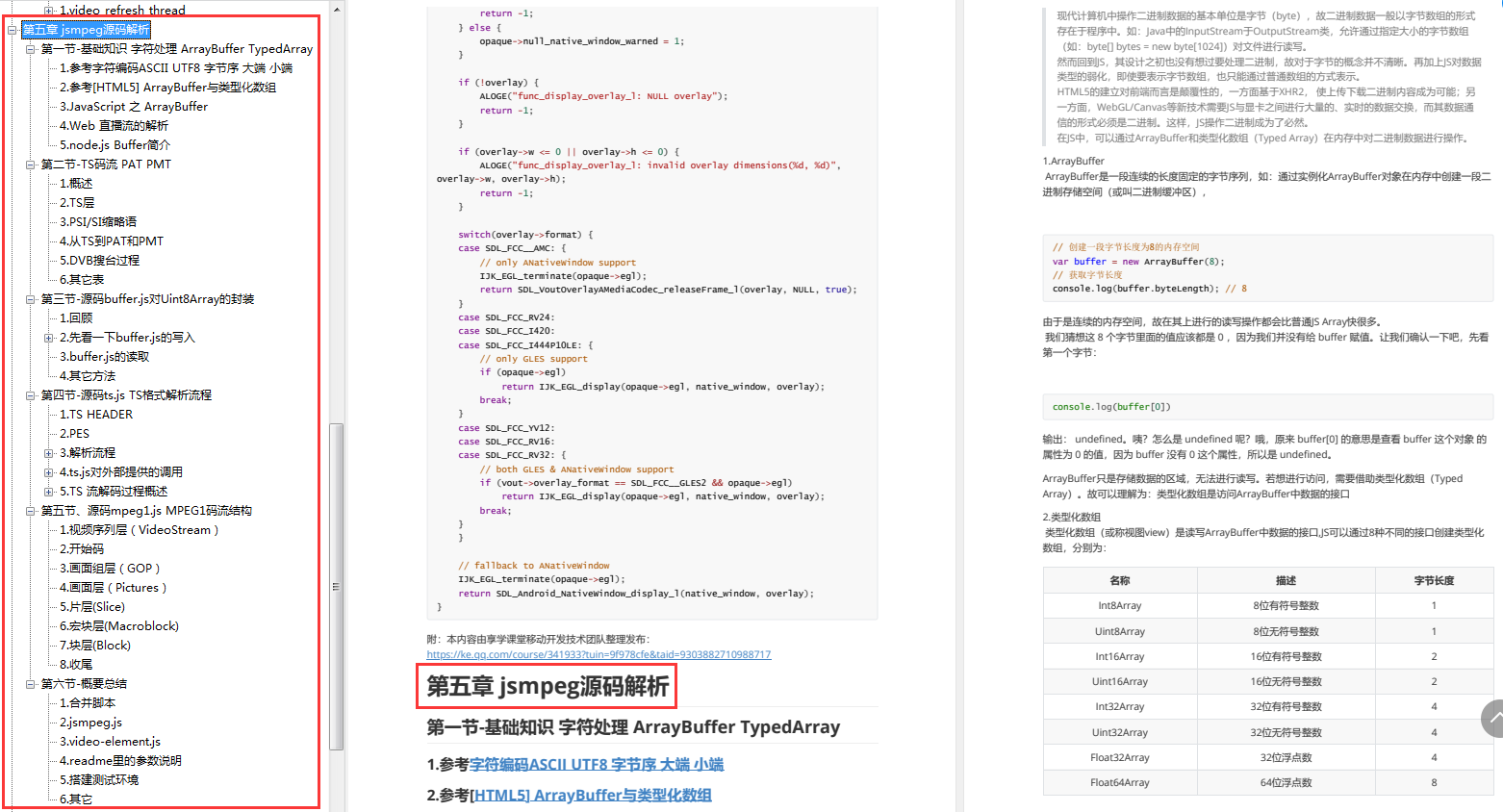Expand the 2.先看一下buffer.js的写入 node

click(x=48, y=338)
